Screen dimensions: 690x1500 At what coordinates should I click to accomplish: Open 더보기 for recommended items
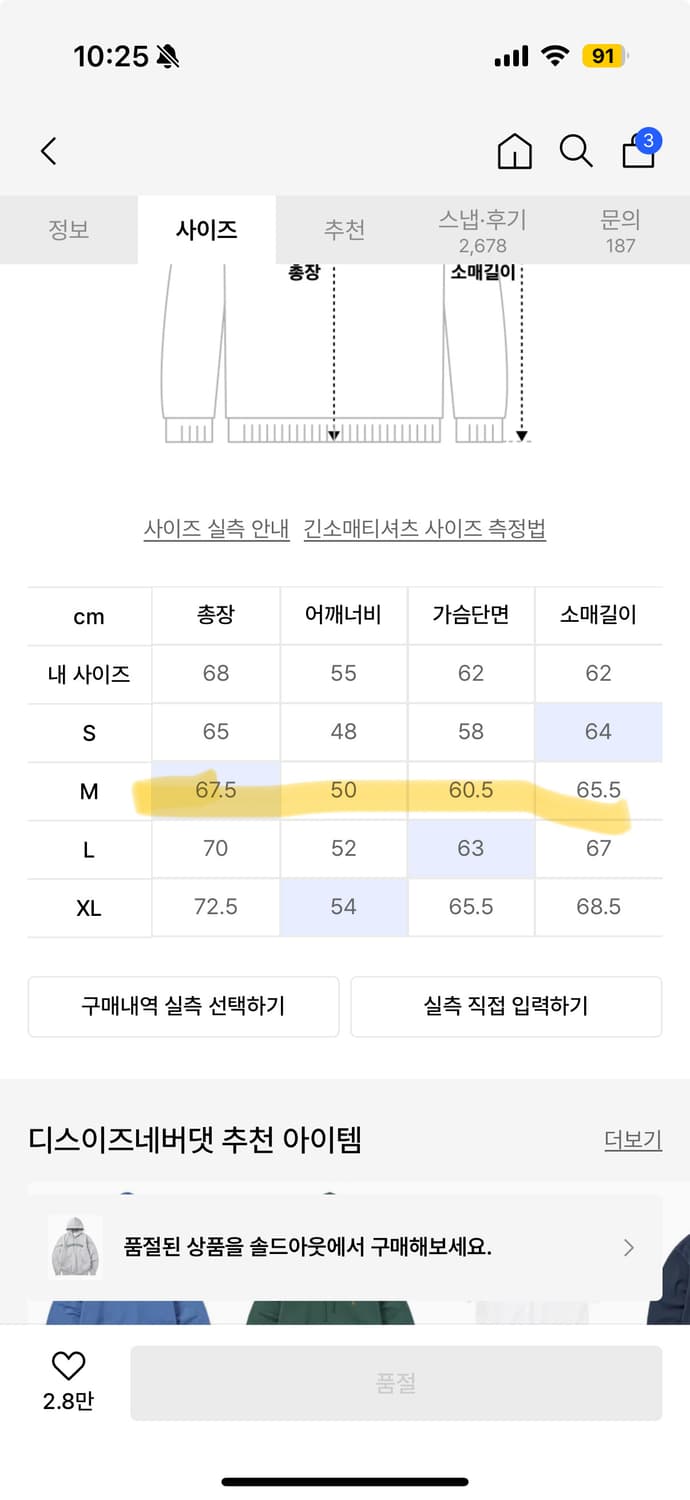632,1140
